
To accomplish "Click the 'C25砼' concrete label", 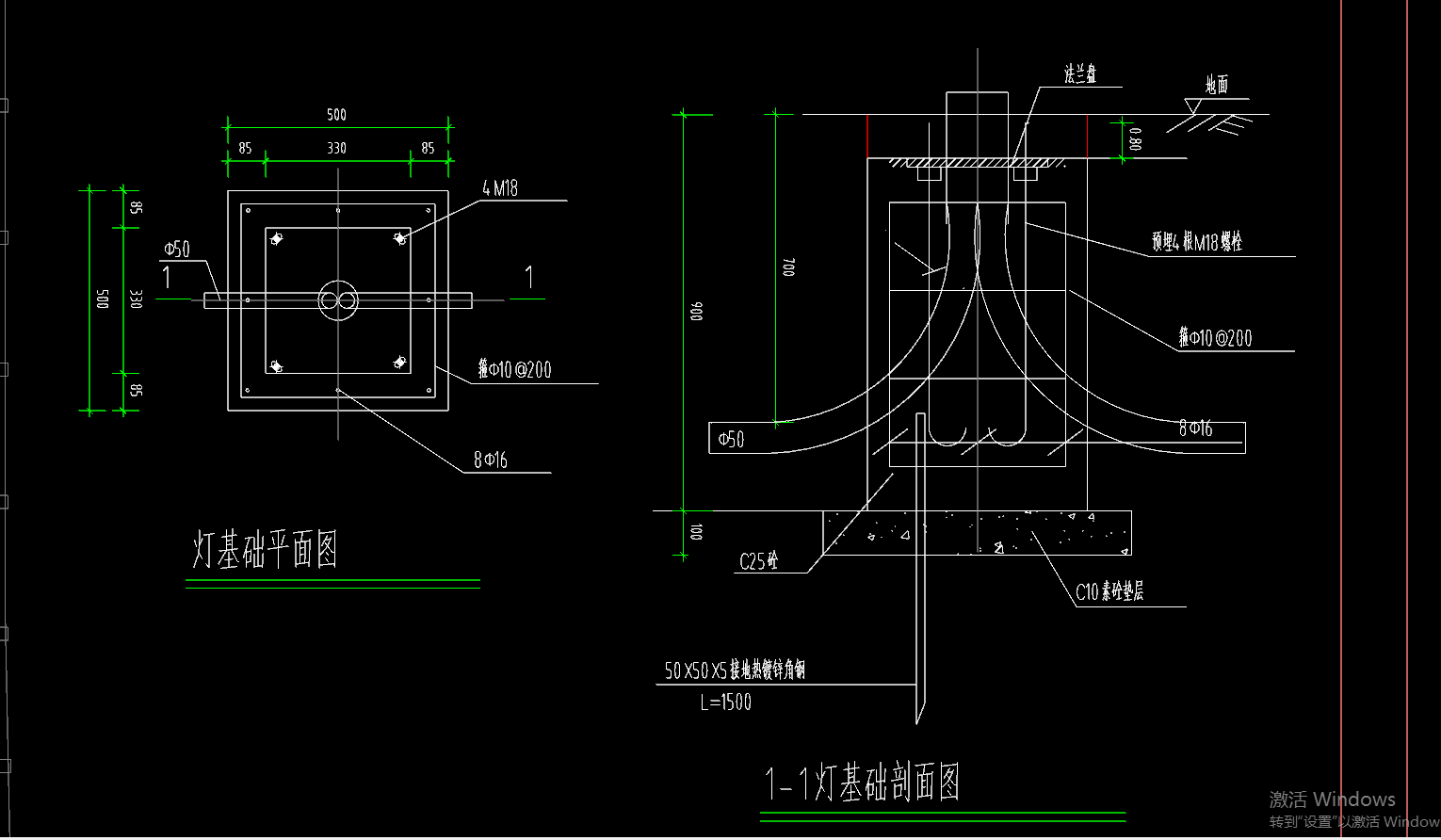I will pyautogui.click(x=759, y=561).
